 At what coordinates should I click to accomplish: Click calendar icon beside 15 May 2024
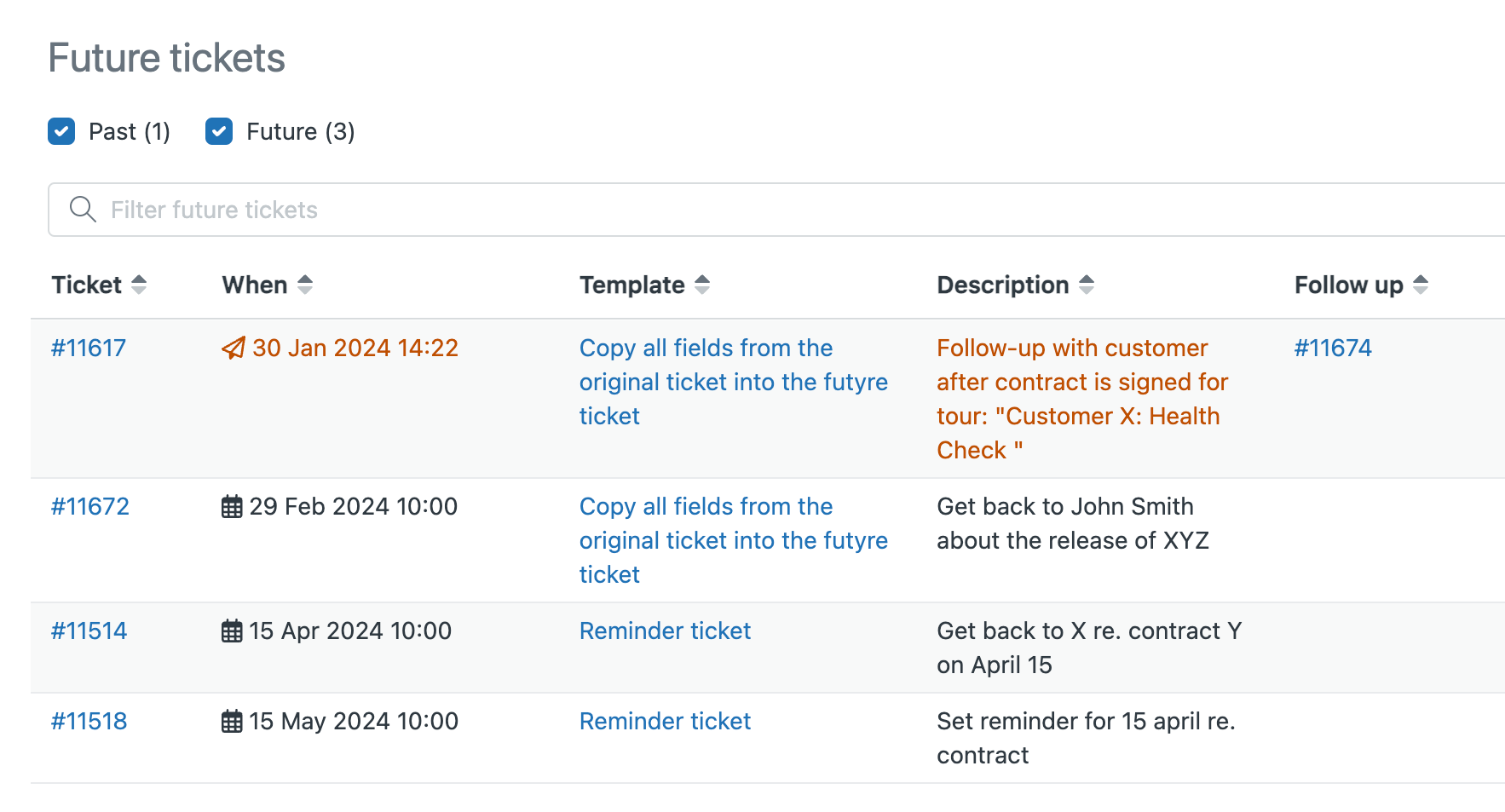tap(232, 722)
